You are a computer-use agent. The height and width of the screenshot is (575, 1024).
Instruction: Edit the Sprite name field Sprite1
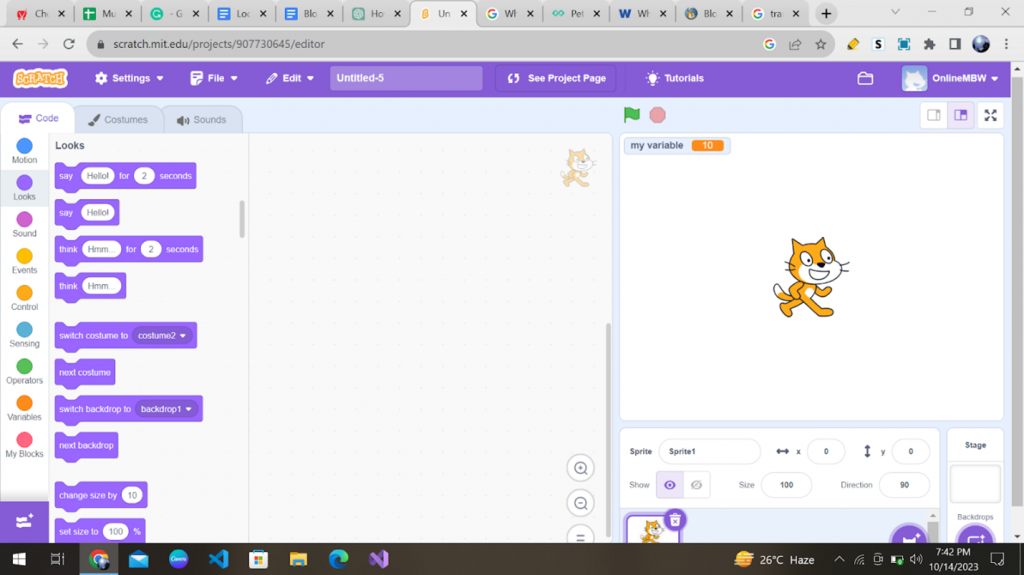[x=710, y=452]
